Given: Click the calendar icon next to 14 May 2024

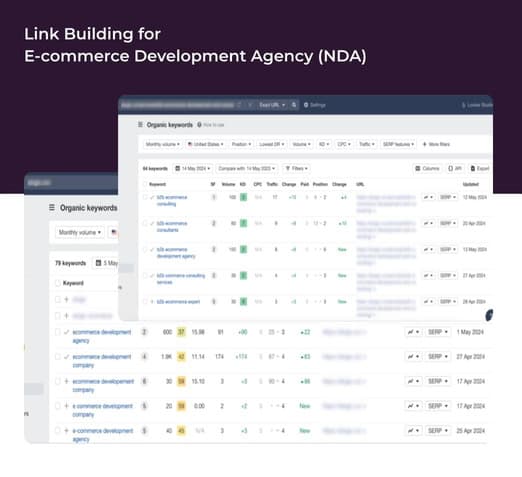Looking at the screenshot, I should coord(178,168).
